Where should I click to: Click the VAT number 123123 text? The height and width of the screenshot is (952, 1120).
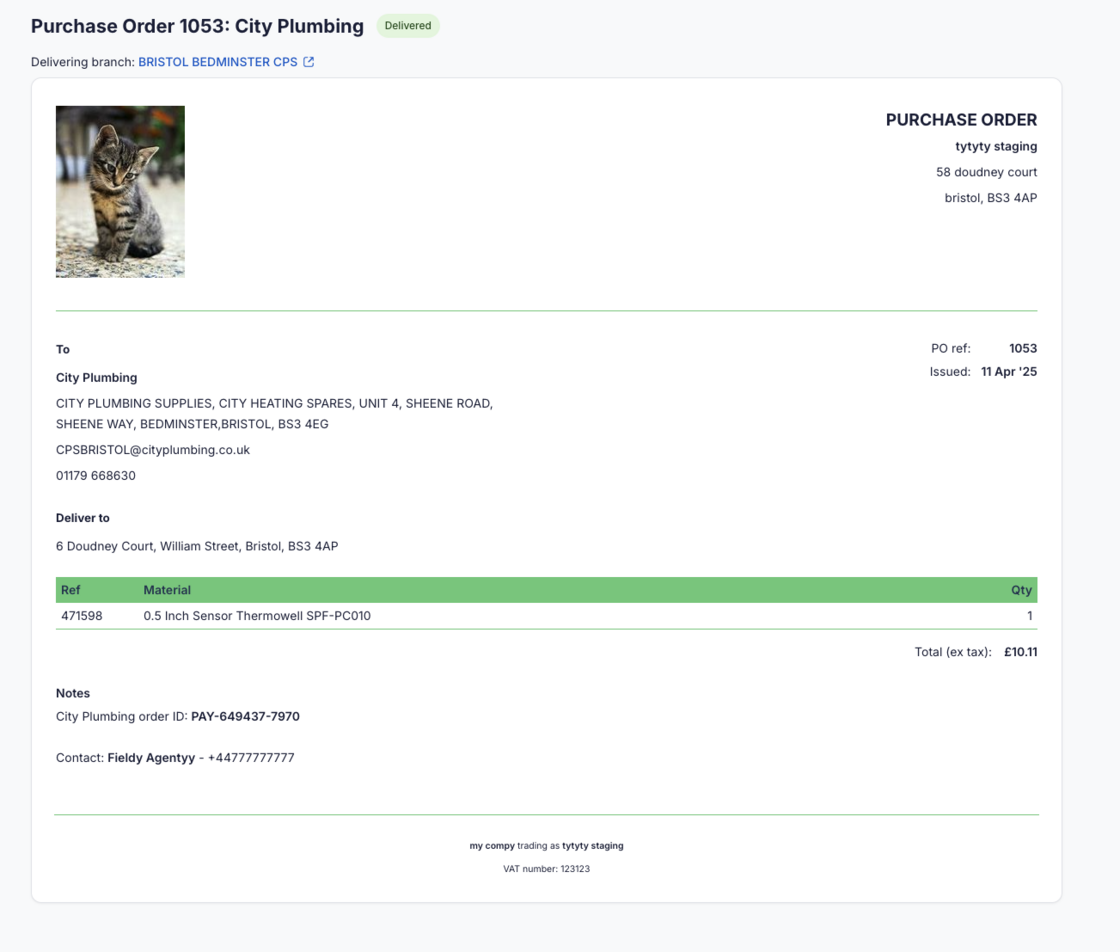tap(546, 869)
